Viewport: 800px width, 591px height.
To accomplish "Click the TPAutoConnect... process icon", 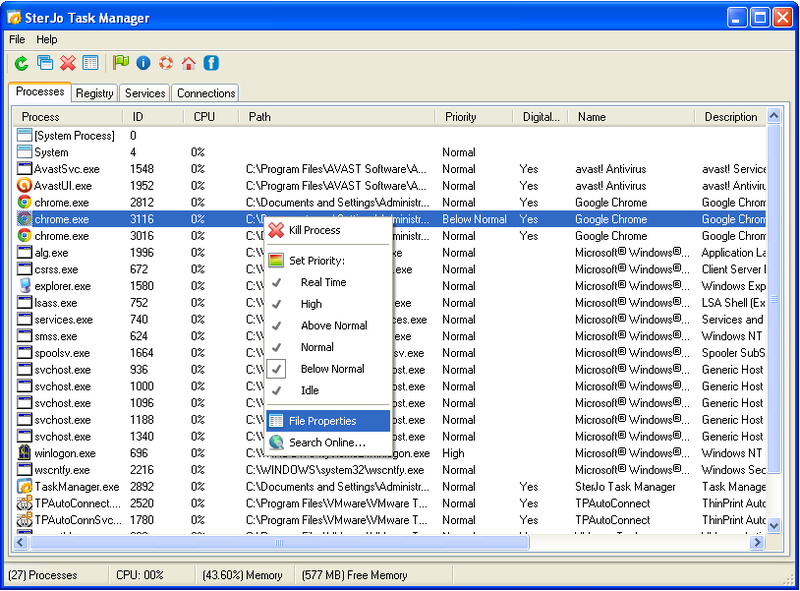I will pyautogui.click(x=24, y=503).
